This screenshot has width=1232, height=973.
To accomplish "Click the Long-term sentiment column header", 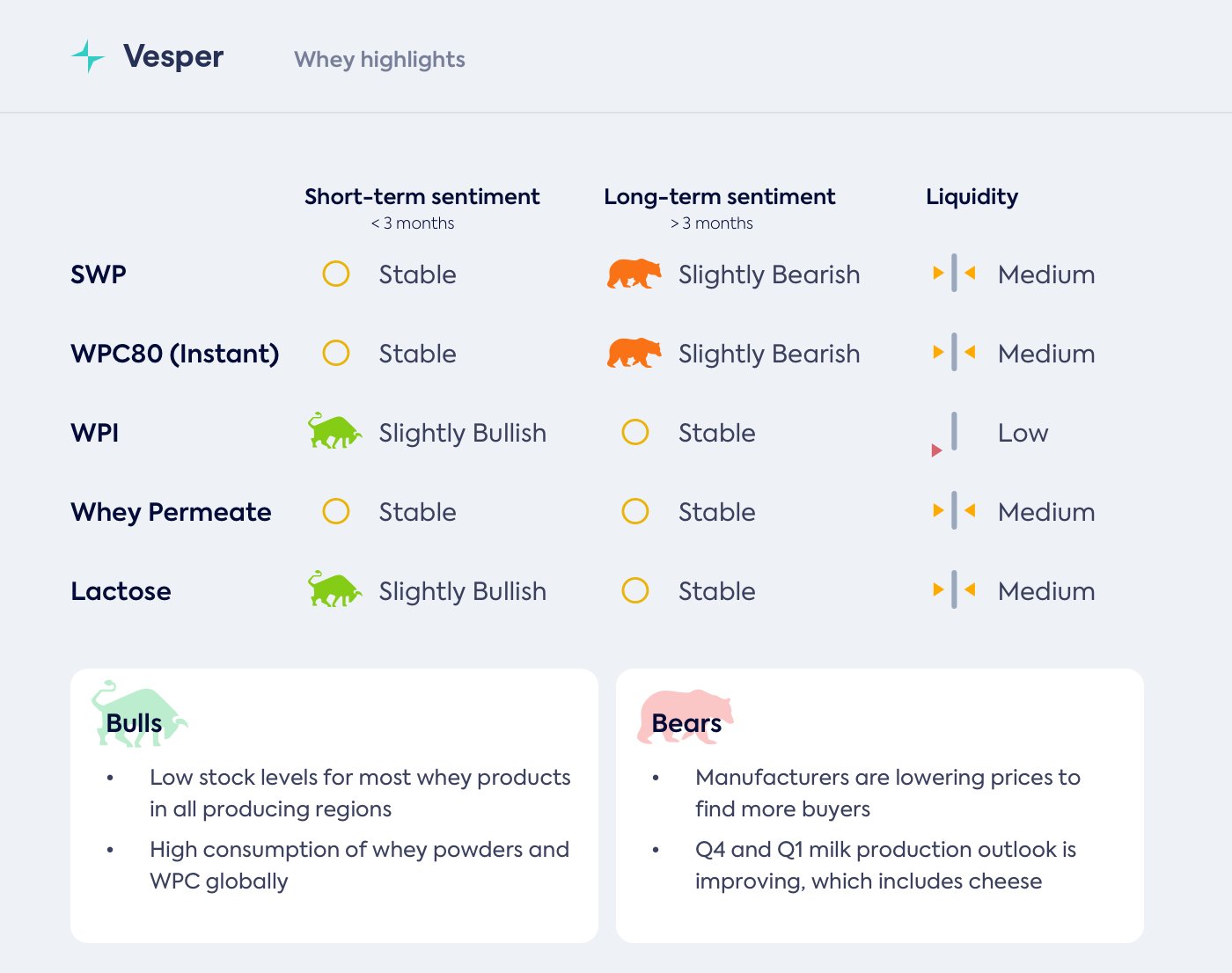I will pyautogui.click(x=719, y=197).
